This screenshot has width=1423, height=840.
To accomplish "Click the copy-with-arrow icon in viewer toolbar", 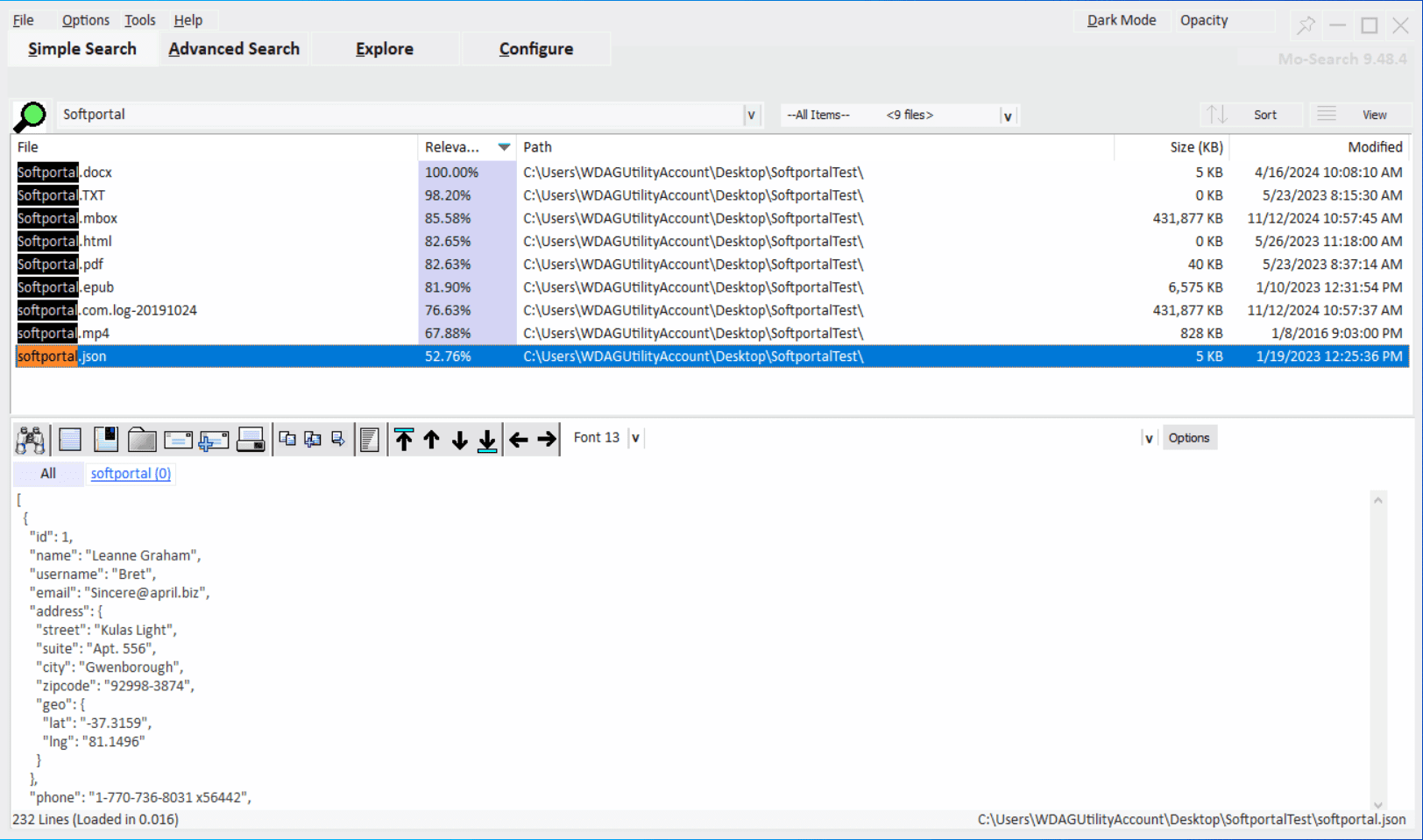I will coord(338,438).
